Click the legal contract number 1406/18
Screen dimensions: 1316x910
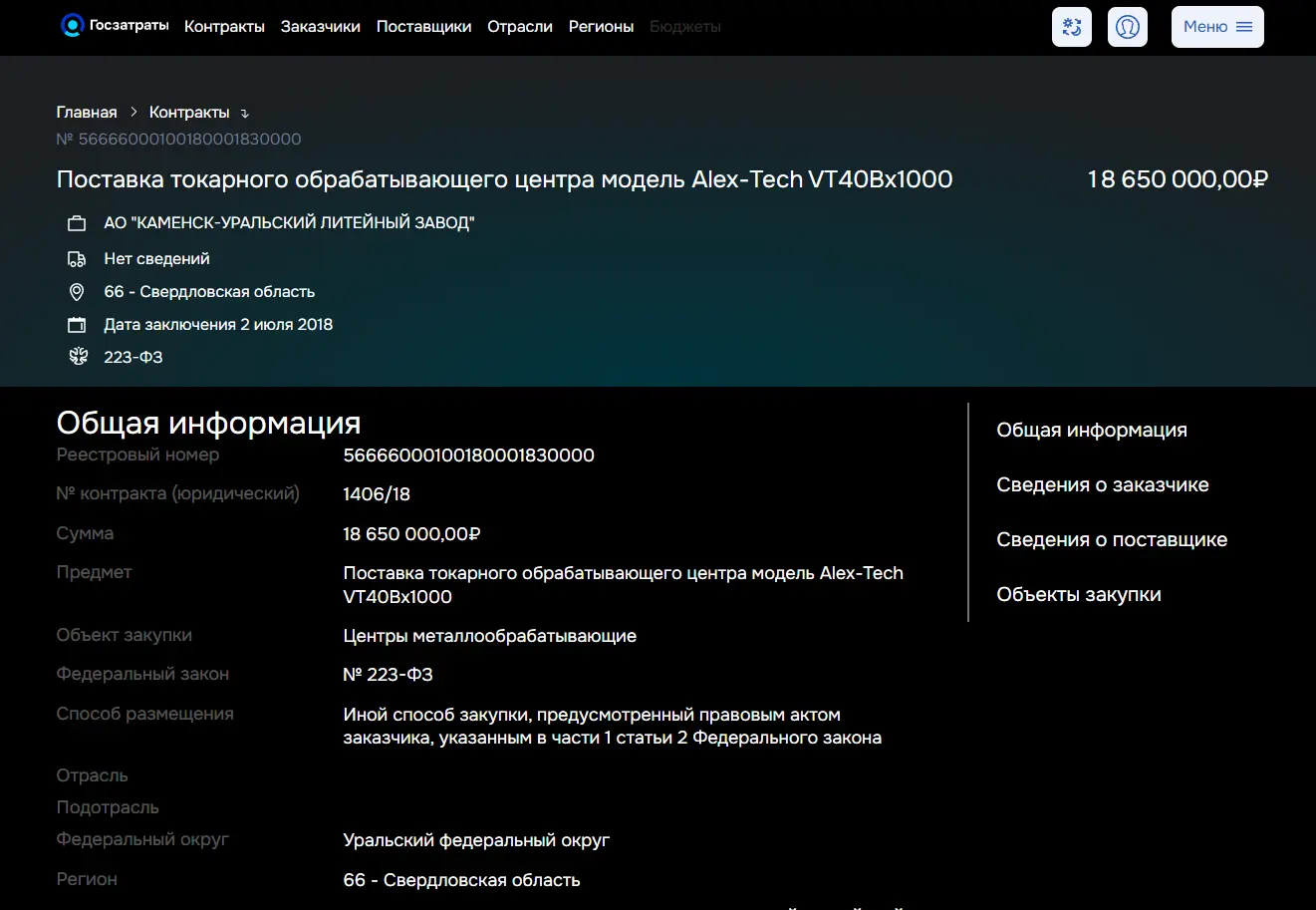tap(377, 494)
